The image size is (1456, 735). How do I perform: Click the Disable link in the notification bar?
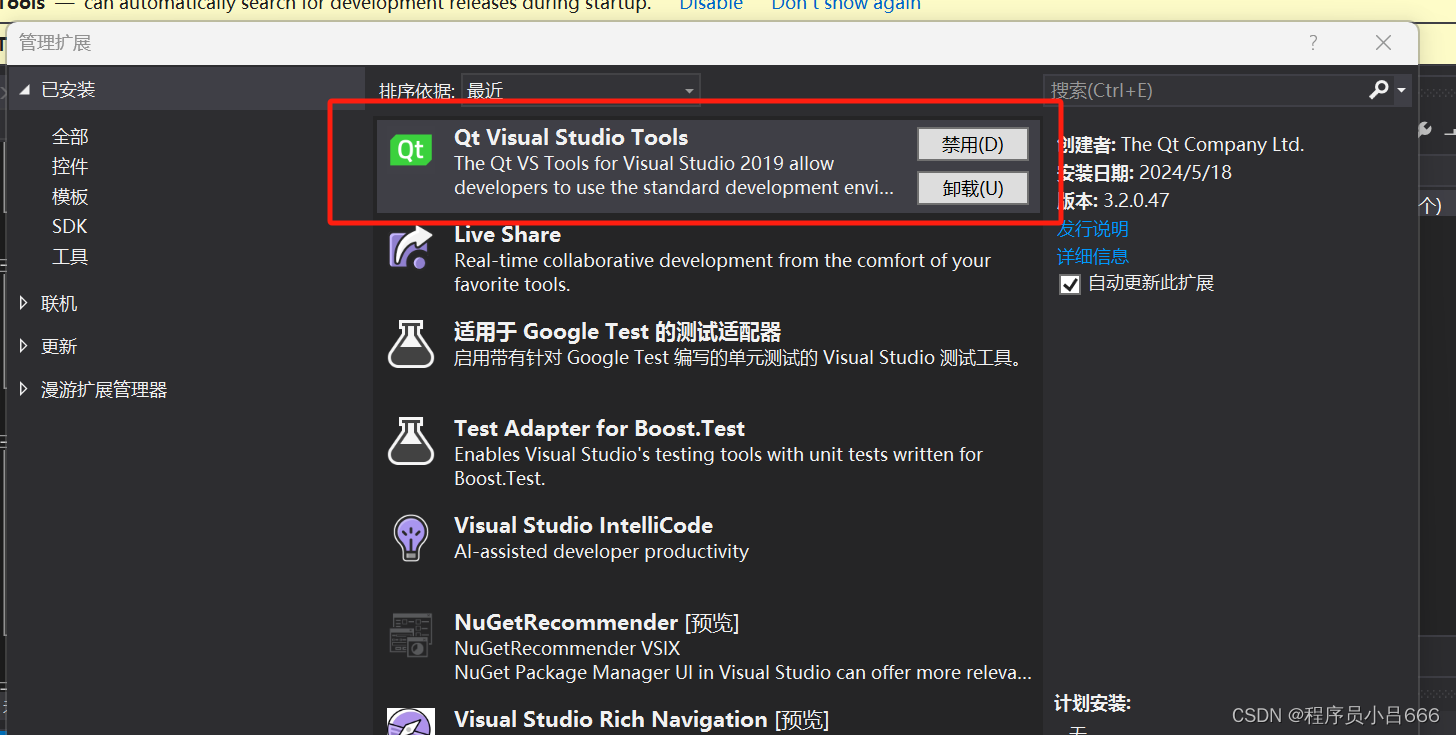point(711,5)
